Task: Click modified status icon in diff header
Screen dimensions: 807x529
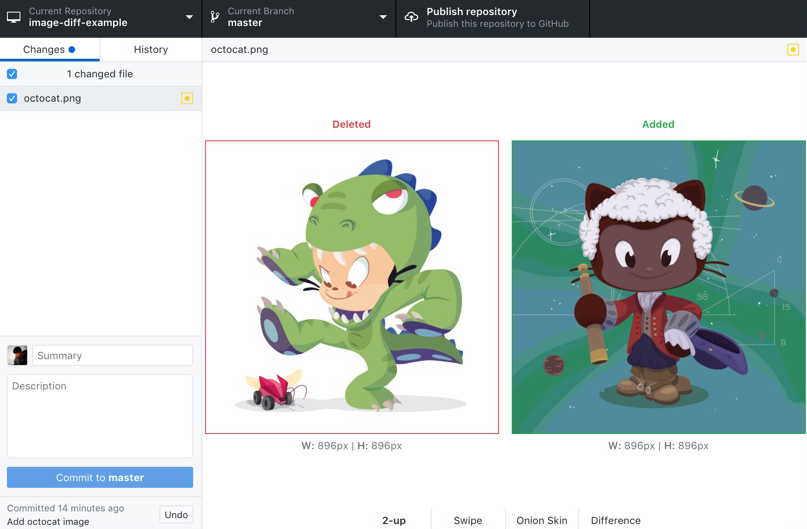Action: tap(793, 49)
